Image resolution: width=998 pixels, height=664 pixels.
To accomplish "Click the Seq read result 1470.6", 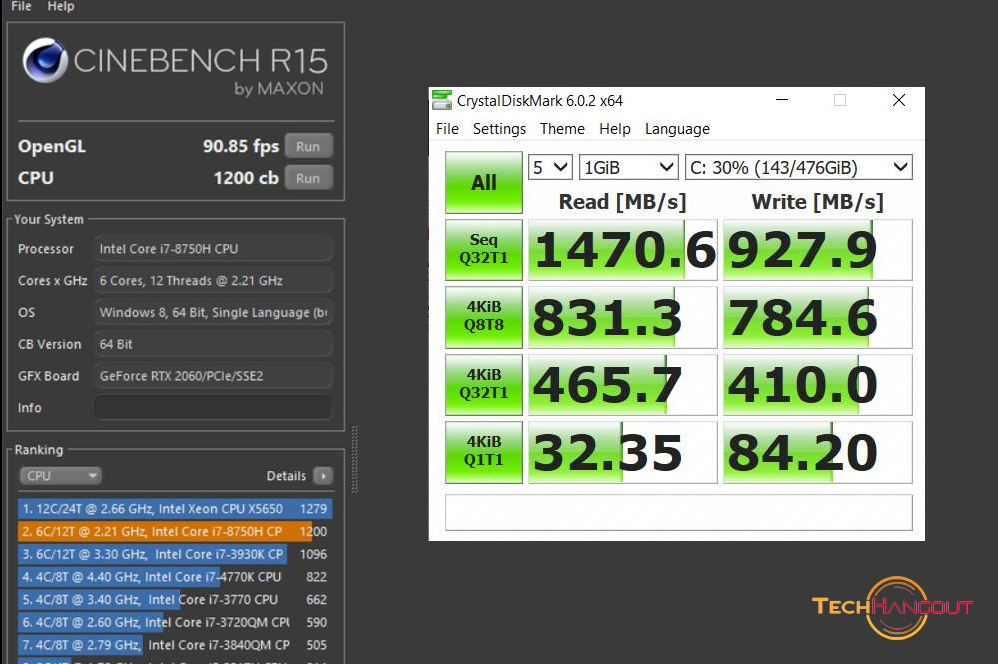I will [x=622, y=250].
